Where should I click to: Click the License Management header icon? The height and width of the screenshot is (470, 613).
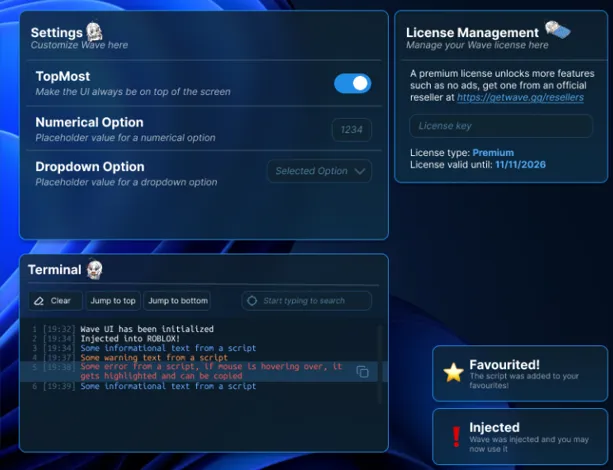pos(558,31)
